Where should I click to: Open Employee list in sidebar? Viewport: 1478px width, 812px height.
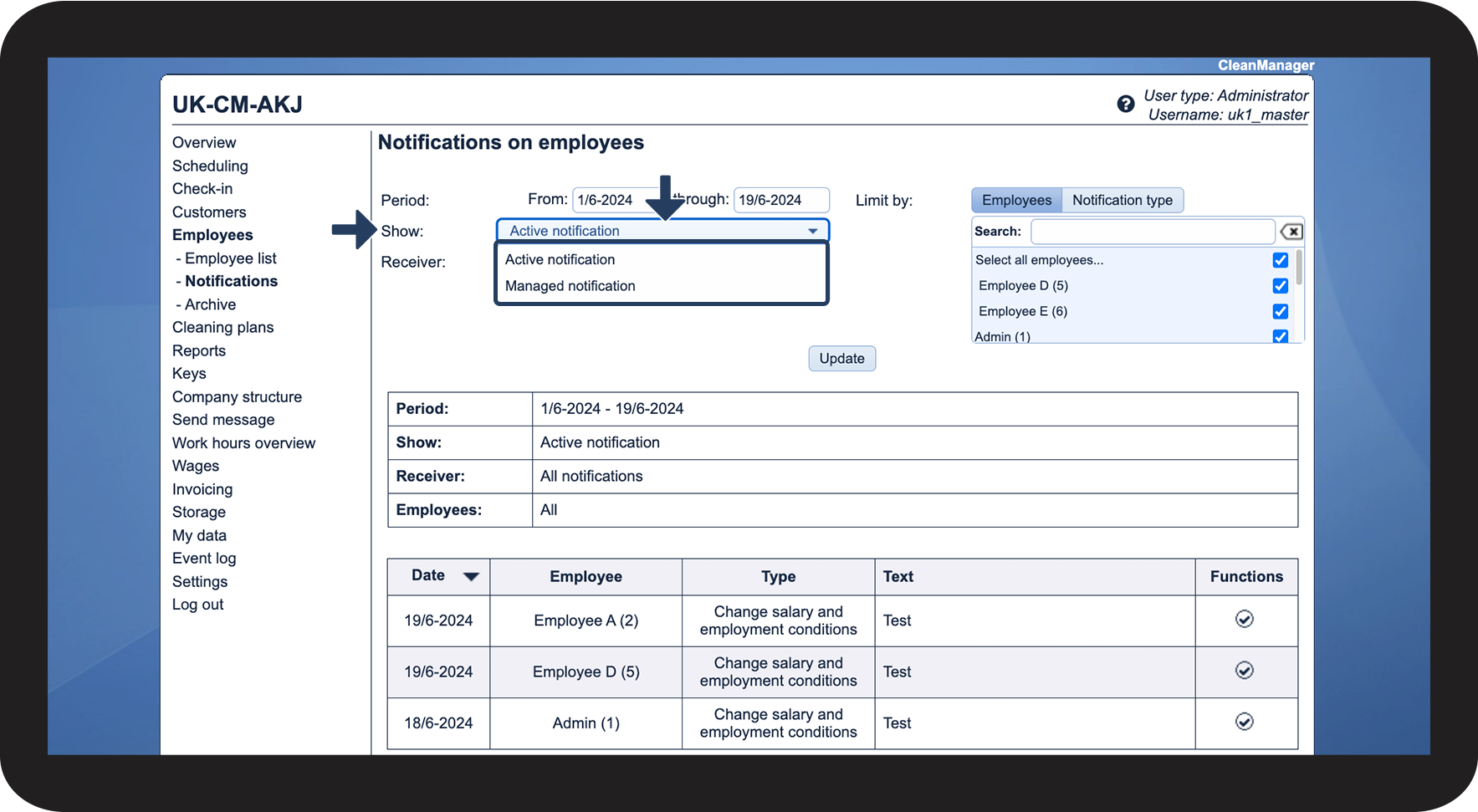pyautogui.click(x=230, y=258)
